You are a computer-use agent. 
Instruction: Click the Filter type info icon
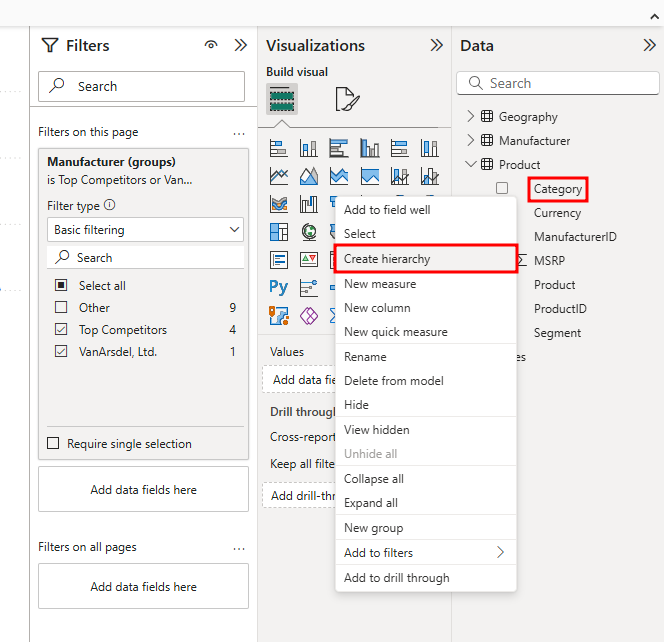click(x=109, y=205)
